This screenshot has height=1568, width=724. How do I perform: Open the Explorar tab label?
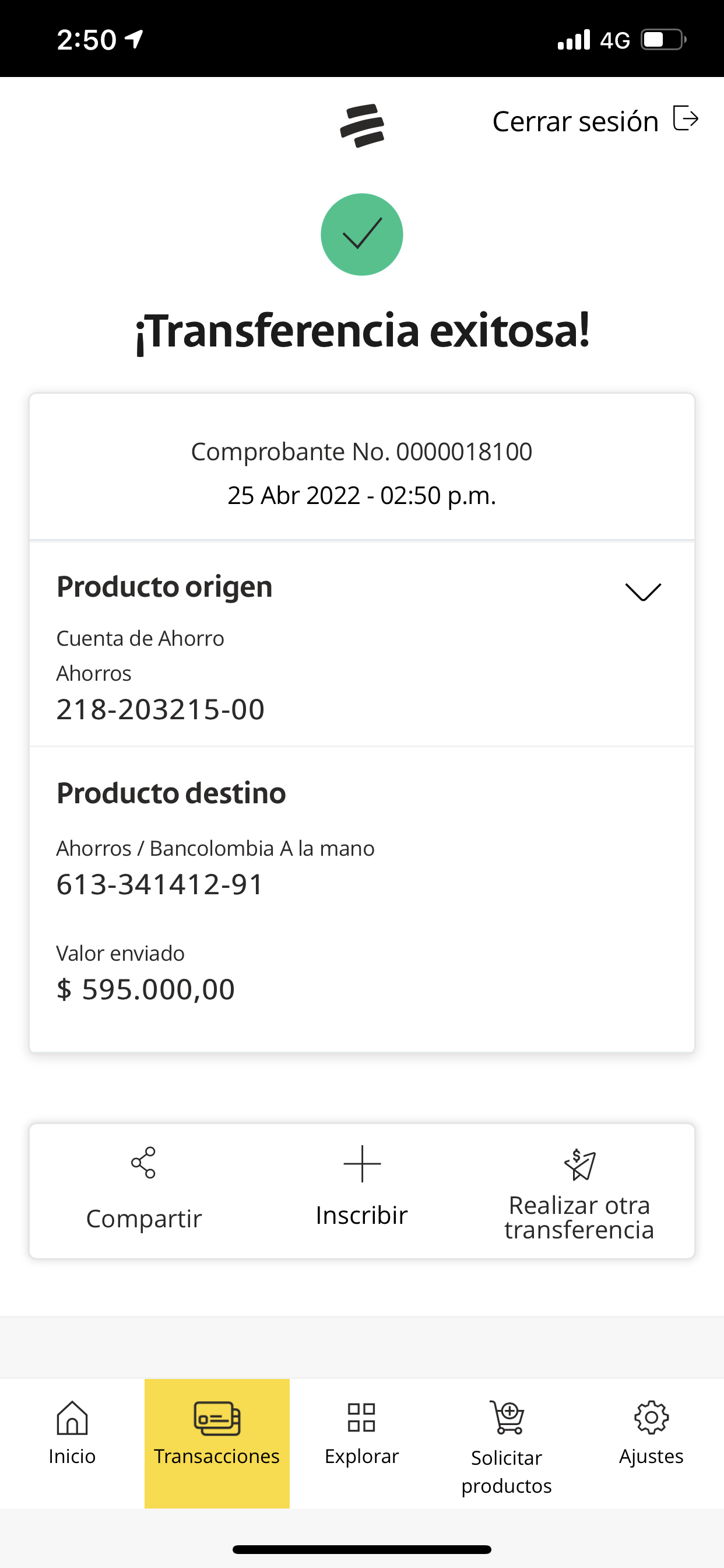pyautogui.click(x=361, y=1456)
